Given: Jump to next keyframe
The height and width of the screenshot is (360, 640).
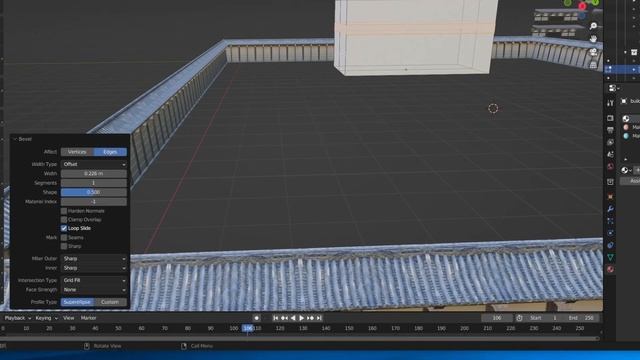Looking at the screenshot, I should [310, 318].
